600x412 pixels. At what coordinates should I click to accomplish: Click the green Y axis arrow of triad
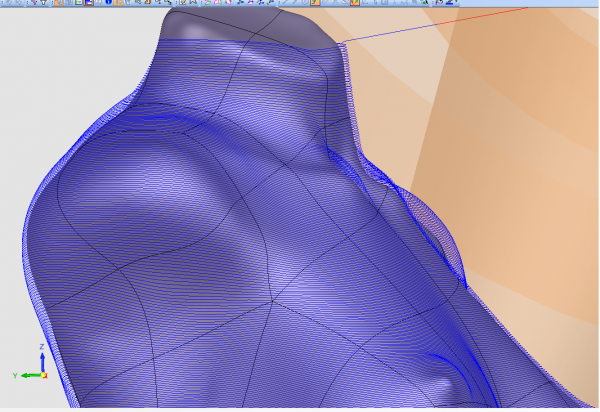tap(28, 375)
